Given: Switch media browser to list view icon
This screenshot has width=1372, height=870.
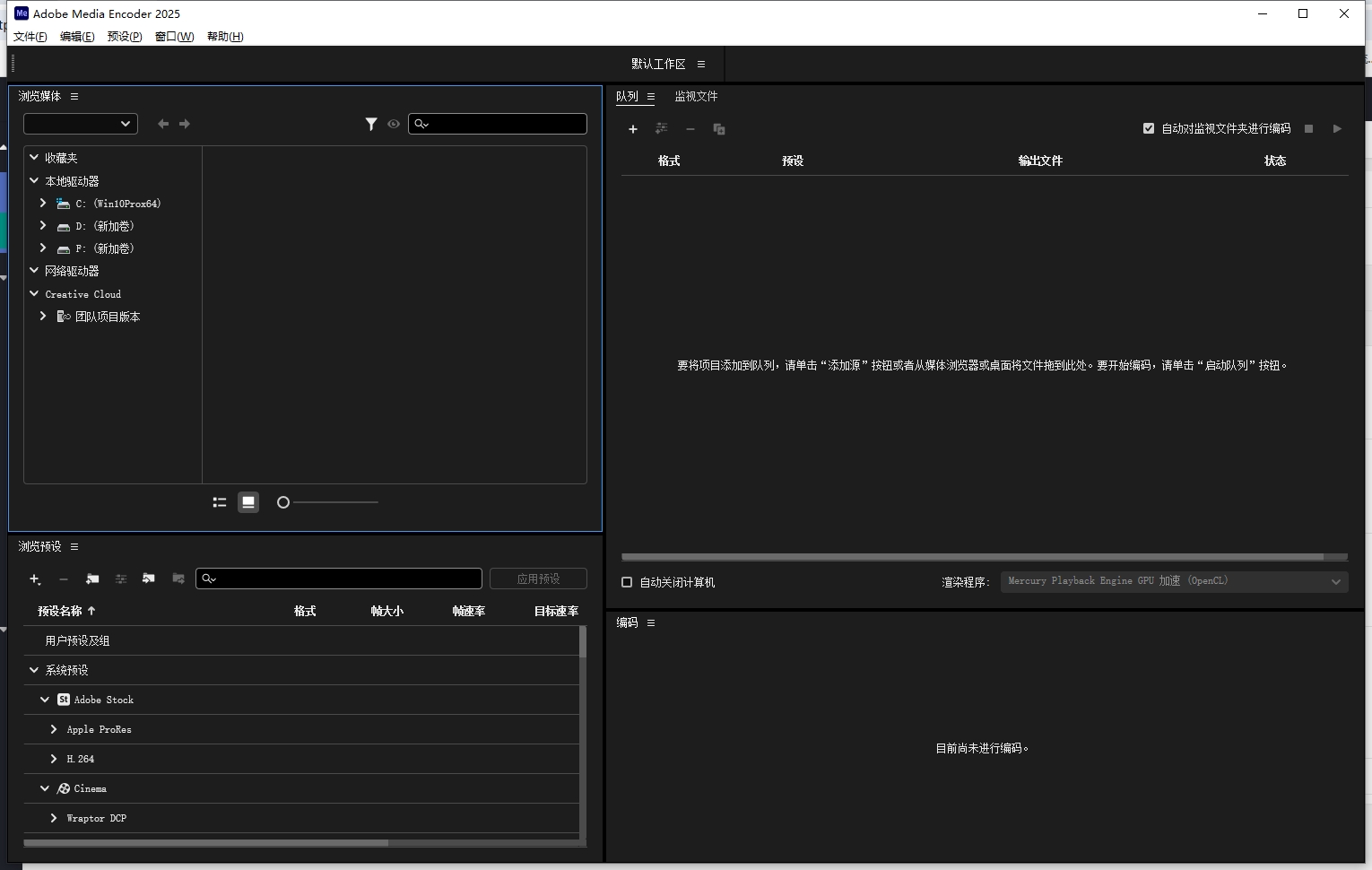Looking at the screenshot, I should tap(220, 502).
